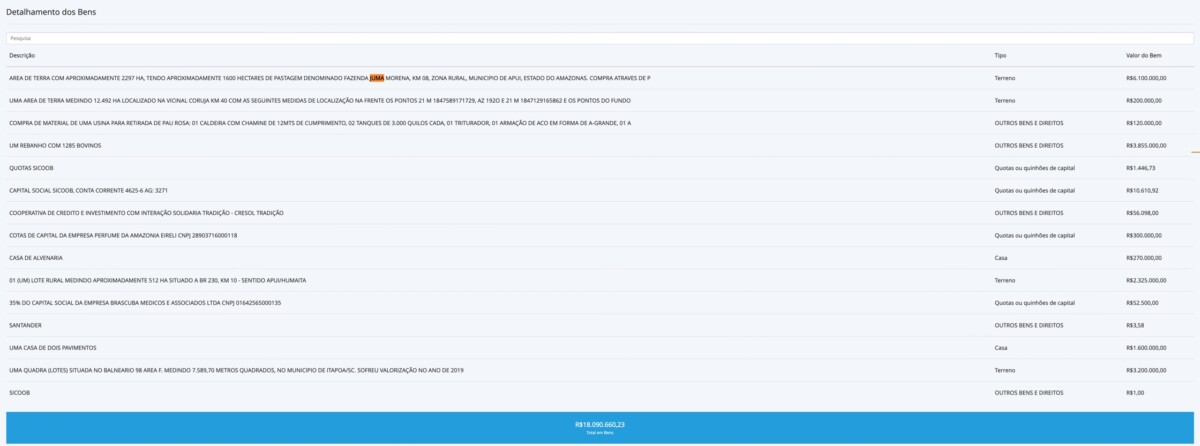Sort by the Descrição column header
The width and height of the screenshot is (1200, 446).
pyautogui.click(x=22, y=55)
